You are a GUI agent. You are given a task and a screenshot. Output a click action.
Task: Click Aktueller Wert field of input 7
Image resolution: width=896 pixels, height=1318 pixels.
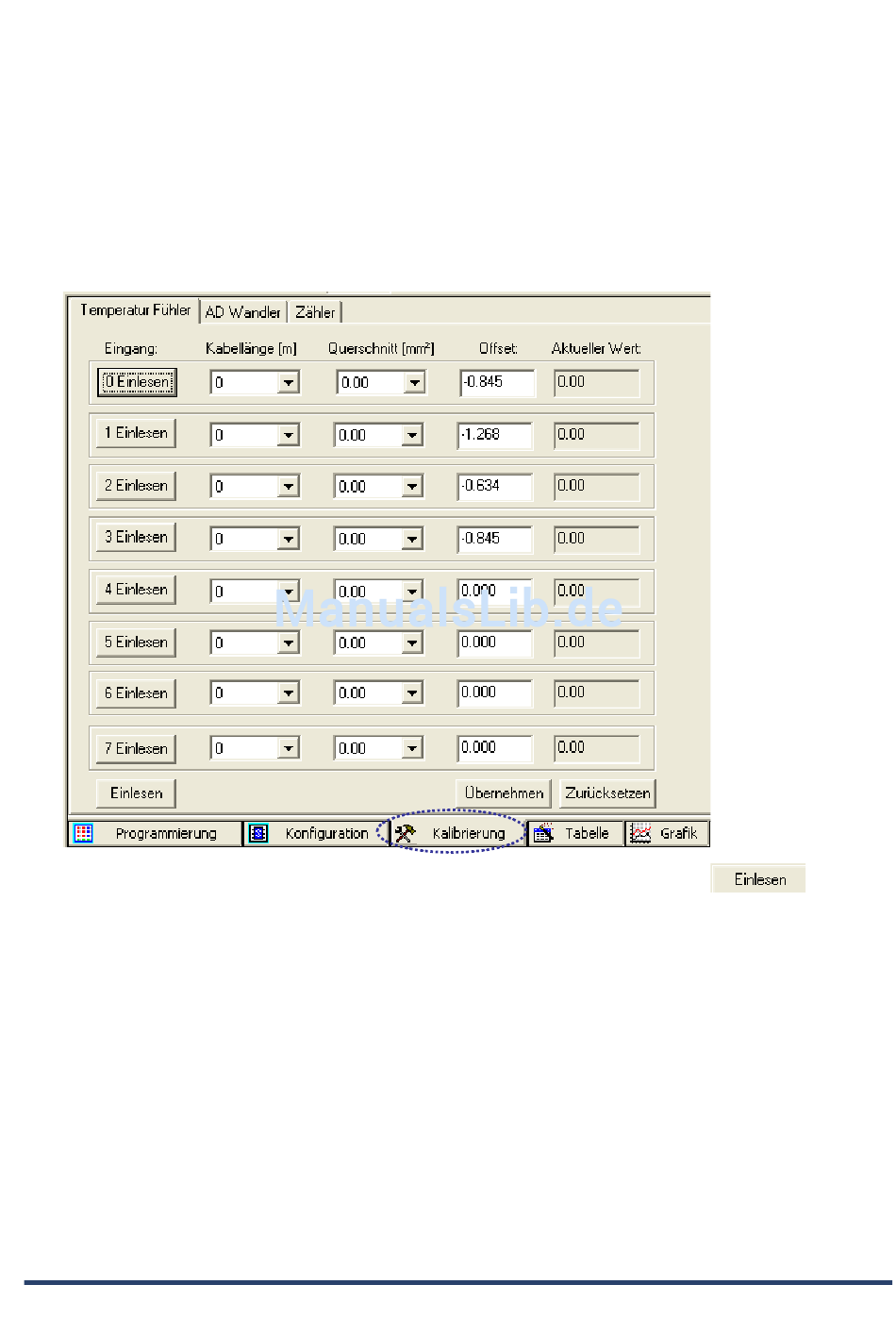(596, 748)
